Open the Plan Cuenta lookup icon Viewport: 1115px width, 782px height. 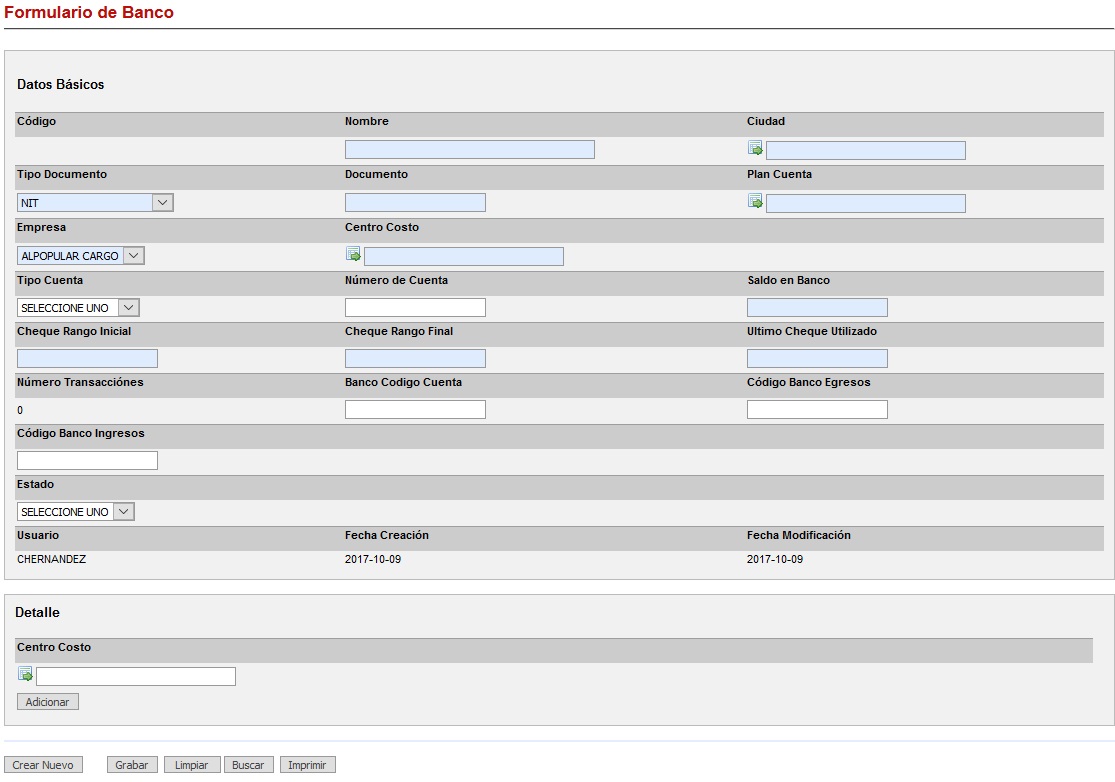coord(755,202)
